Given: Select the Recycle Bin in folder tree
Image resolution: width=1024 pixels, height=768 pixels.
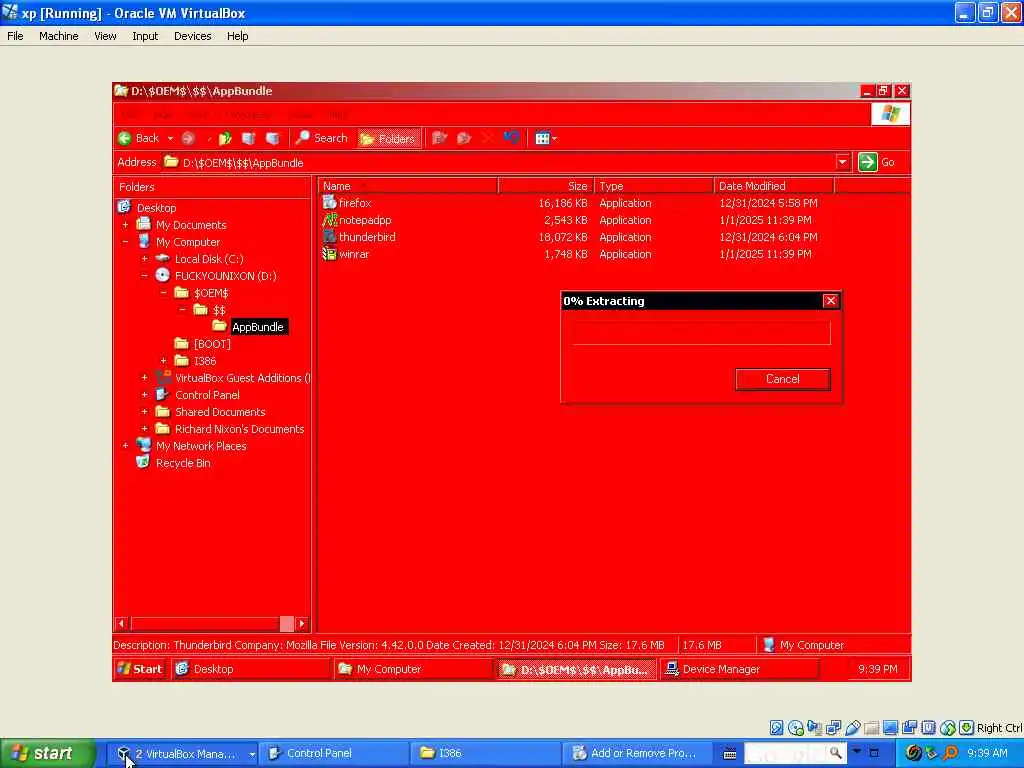Looking at the screenshot, I should click(183, 462).
